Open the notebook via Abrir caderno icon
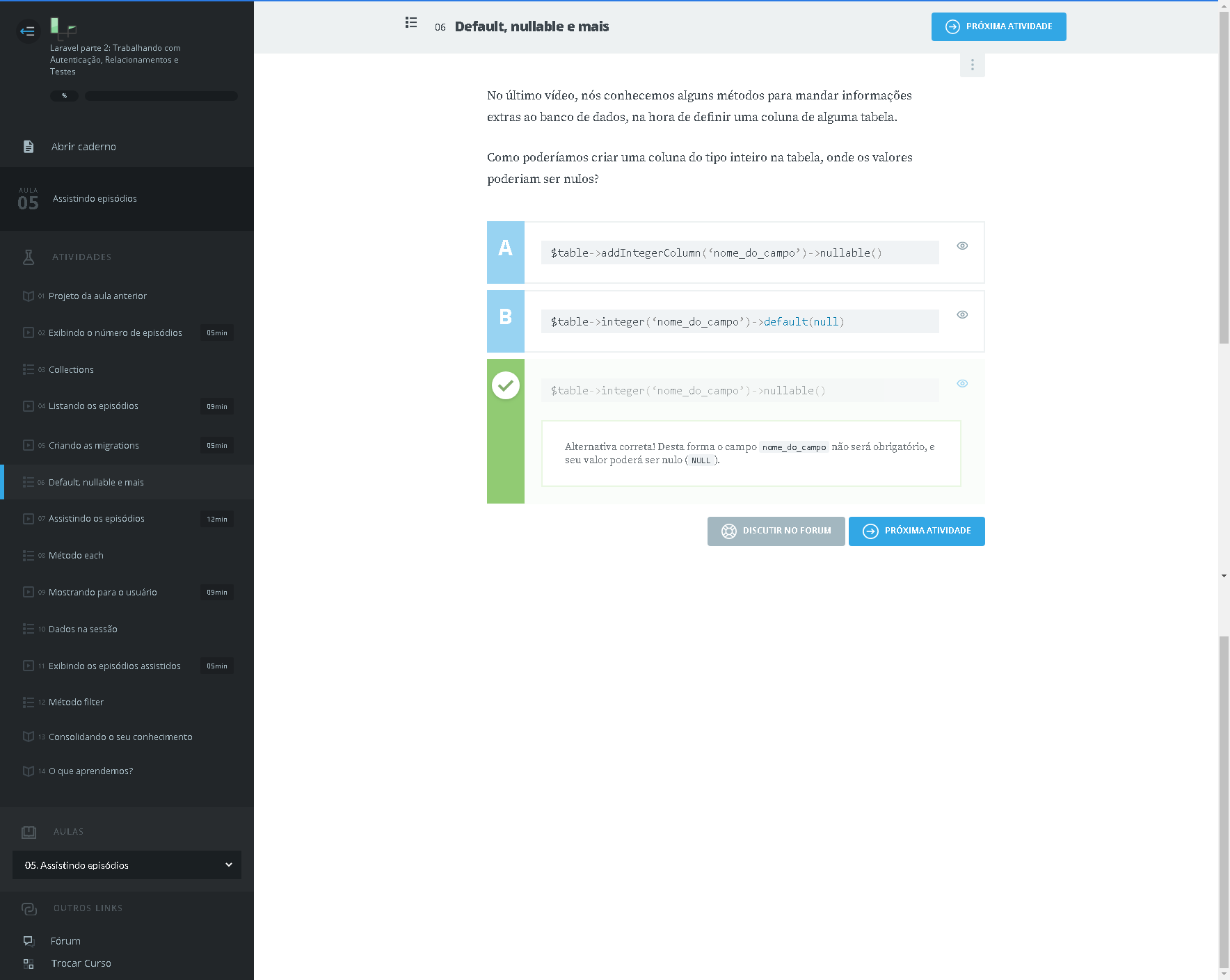Image resolution: width=1230 pixels, height=980 pixels. (29, 147)
